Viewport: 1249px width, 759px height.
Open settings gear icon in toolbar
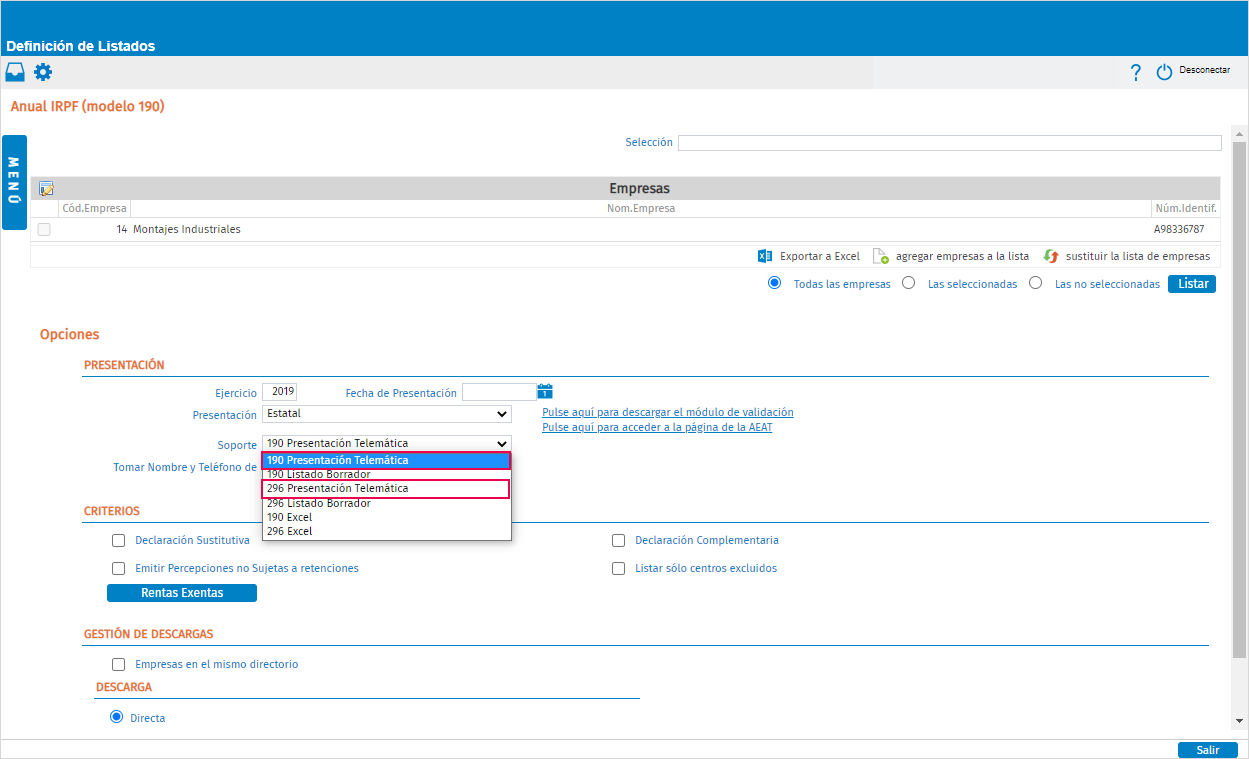coord(43,72)
